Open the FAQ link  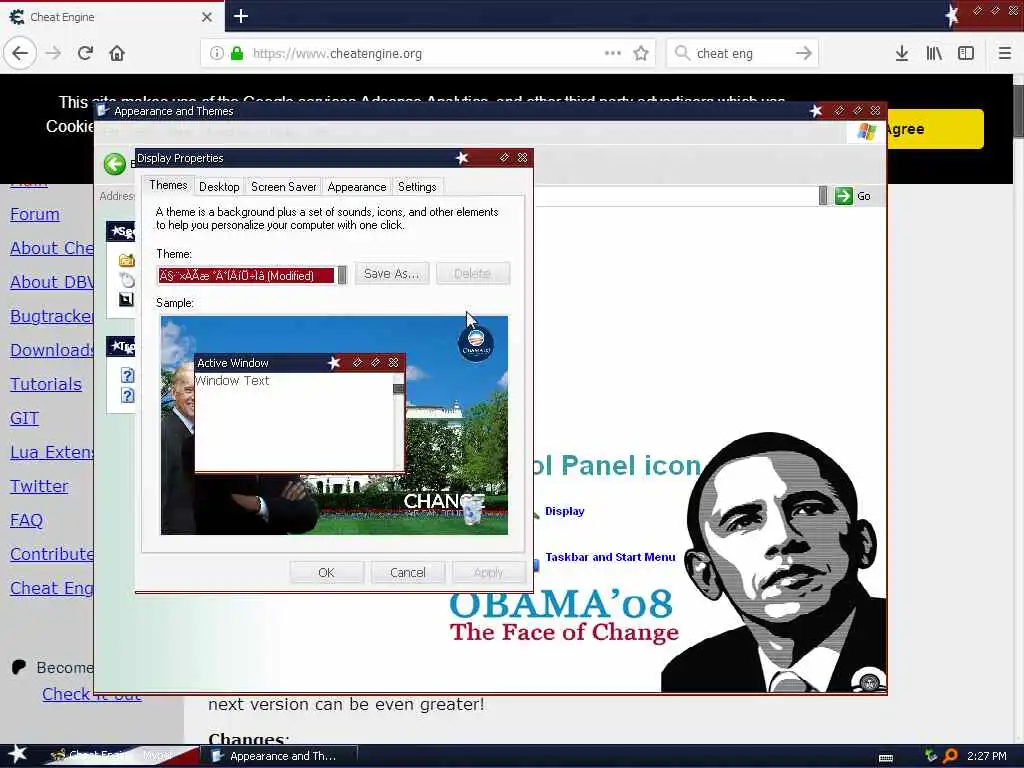(26, 520)
